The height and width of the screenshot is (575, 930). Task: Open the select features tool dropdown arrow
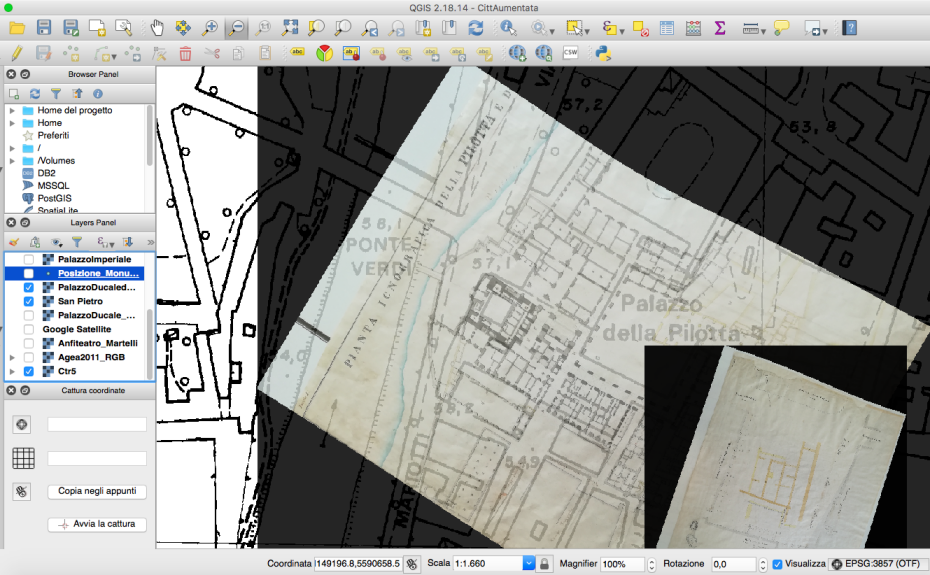click(587, 31)
